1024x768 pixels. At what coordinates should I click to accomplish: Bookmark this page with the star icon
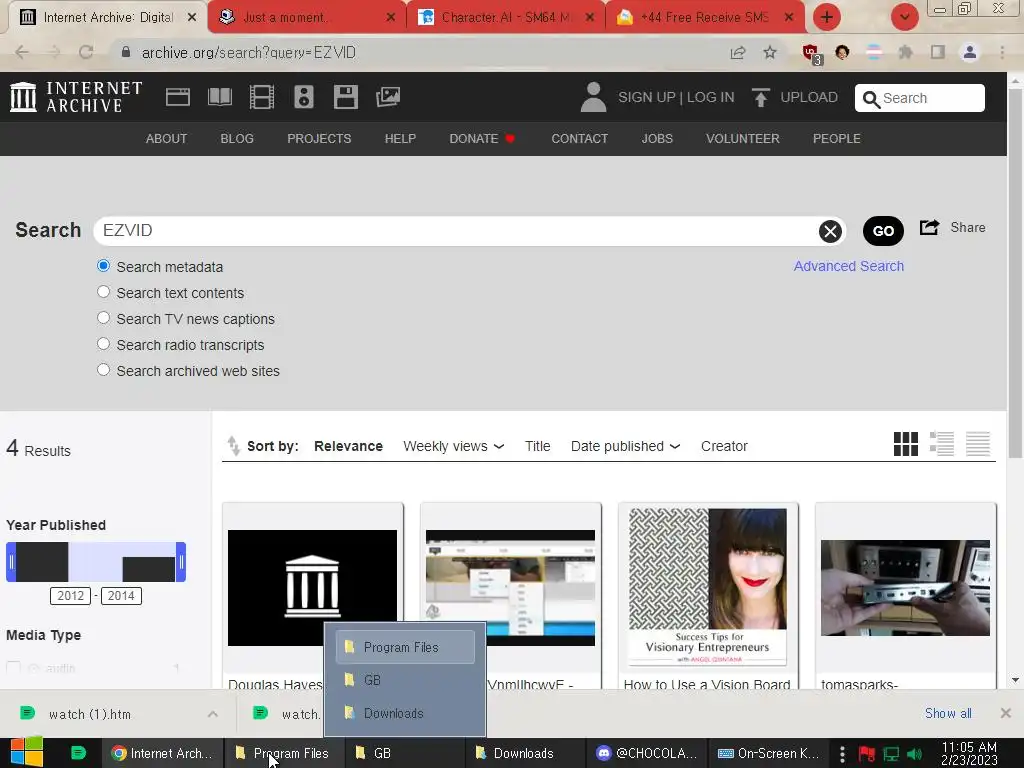tap(770, 52)
